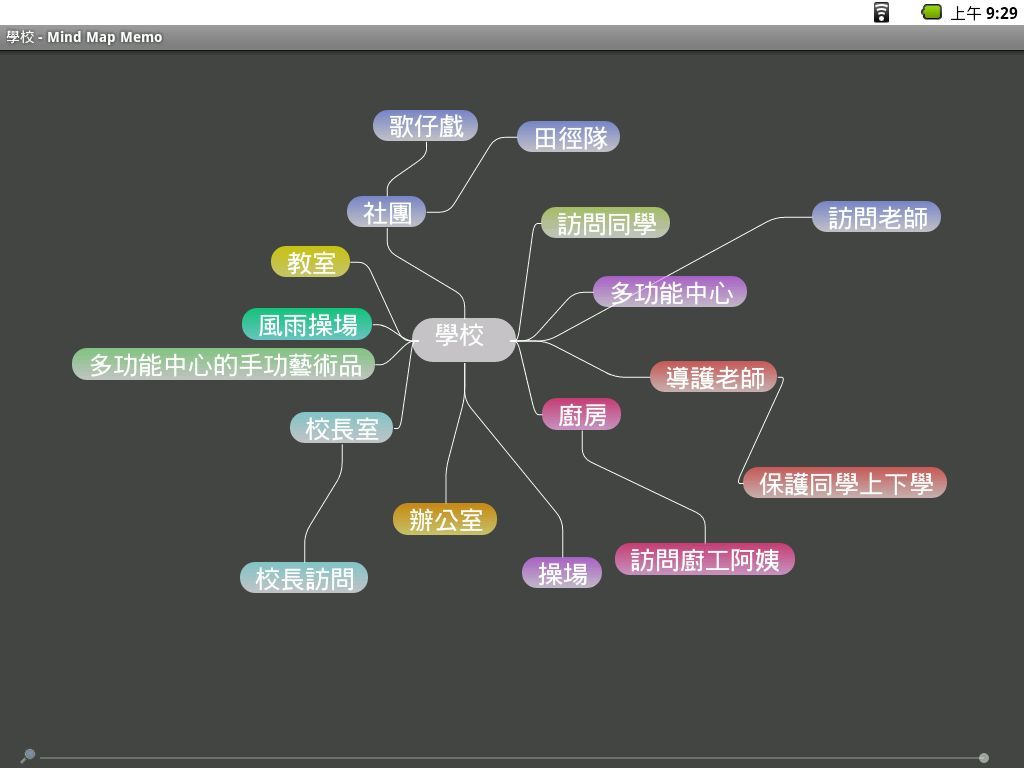Tap the 多功能中心的手功藝術品 node
1024x768 pixels.
tap(224, 365)
